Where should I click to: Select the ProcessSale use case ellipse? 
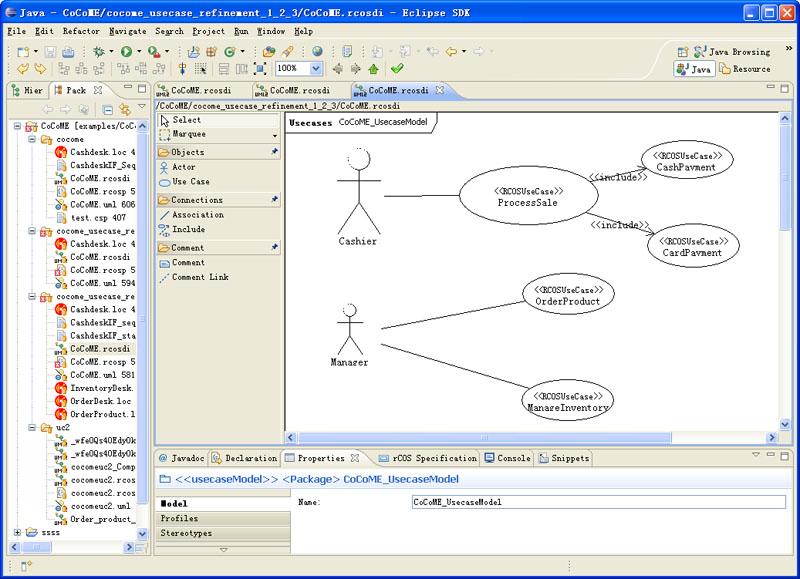pyautogui.click(x=529, y=195)
